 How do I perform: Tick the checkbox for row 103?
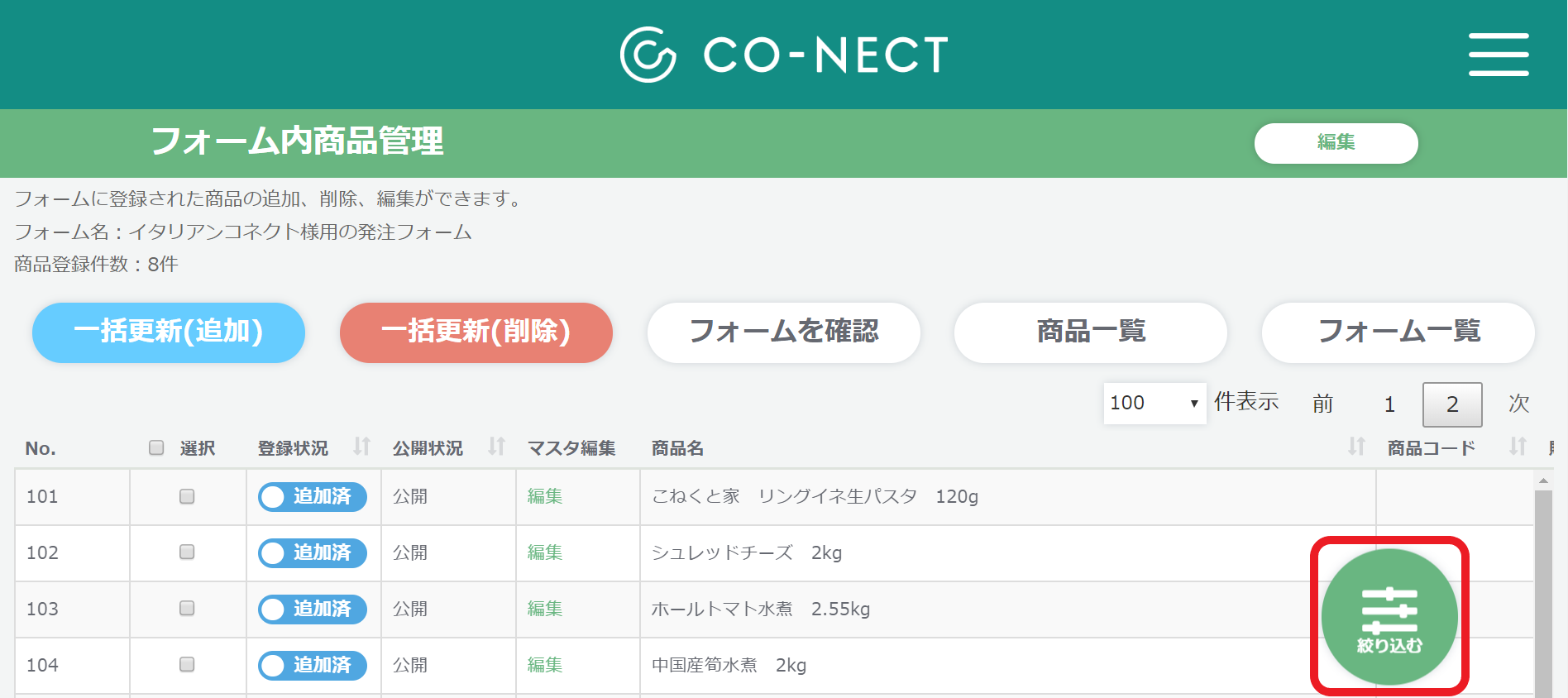tap(187, 609)
